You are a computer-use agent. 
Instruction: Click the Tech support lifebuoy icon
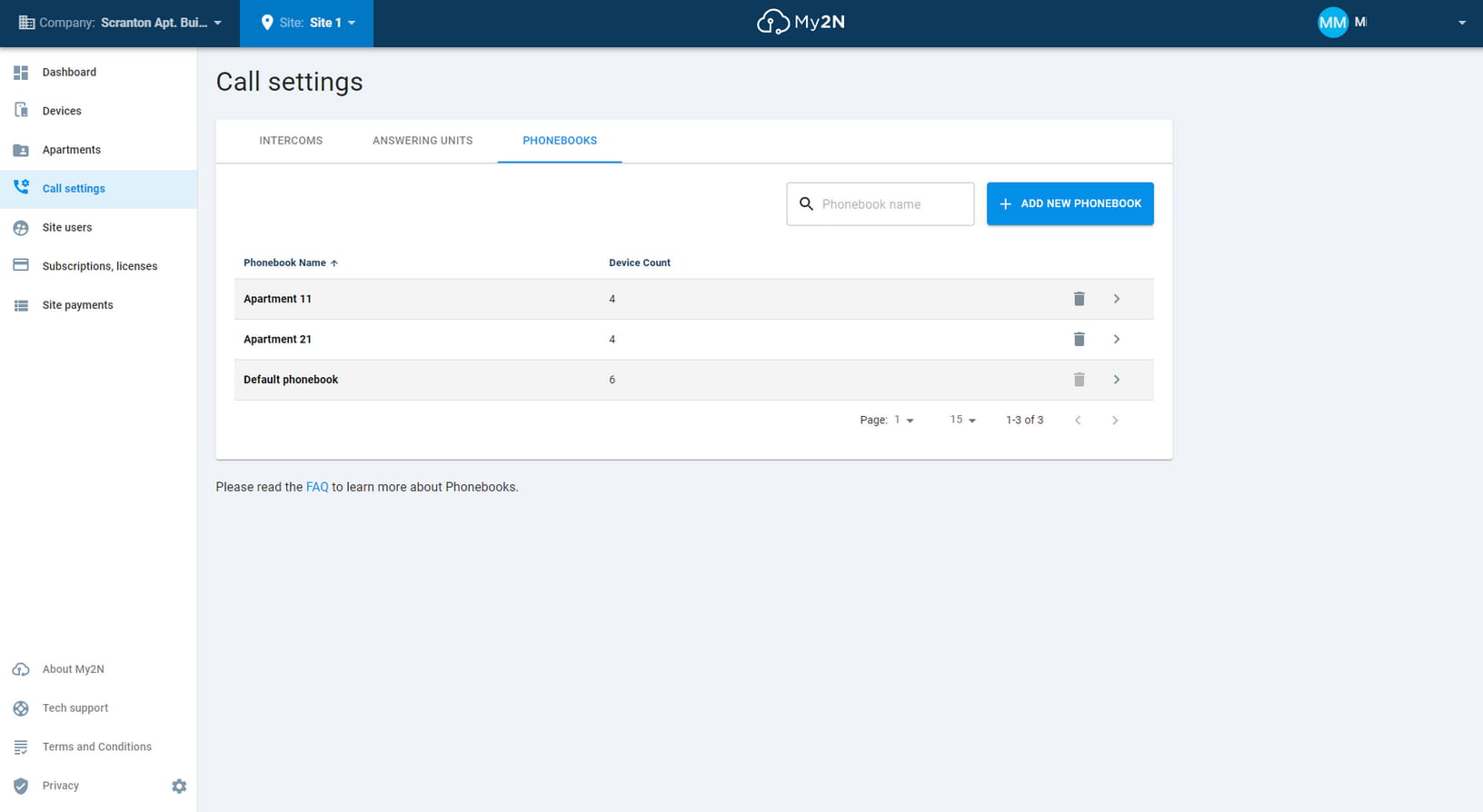(x=21, y=708)
